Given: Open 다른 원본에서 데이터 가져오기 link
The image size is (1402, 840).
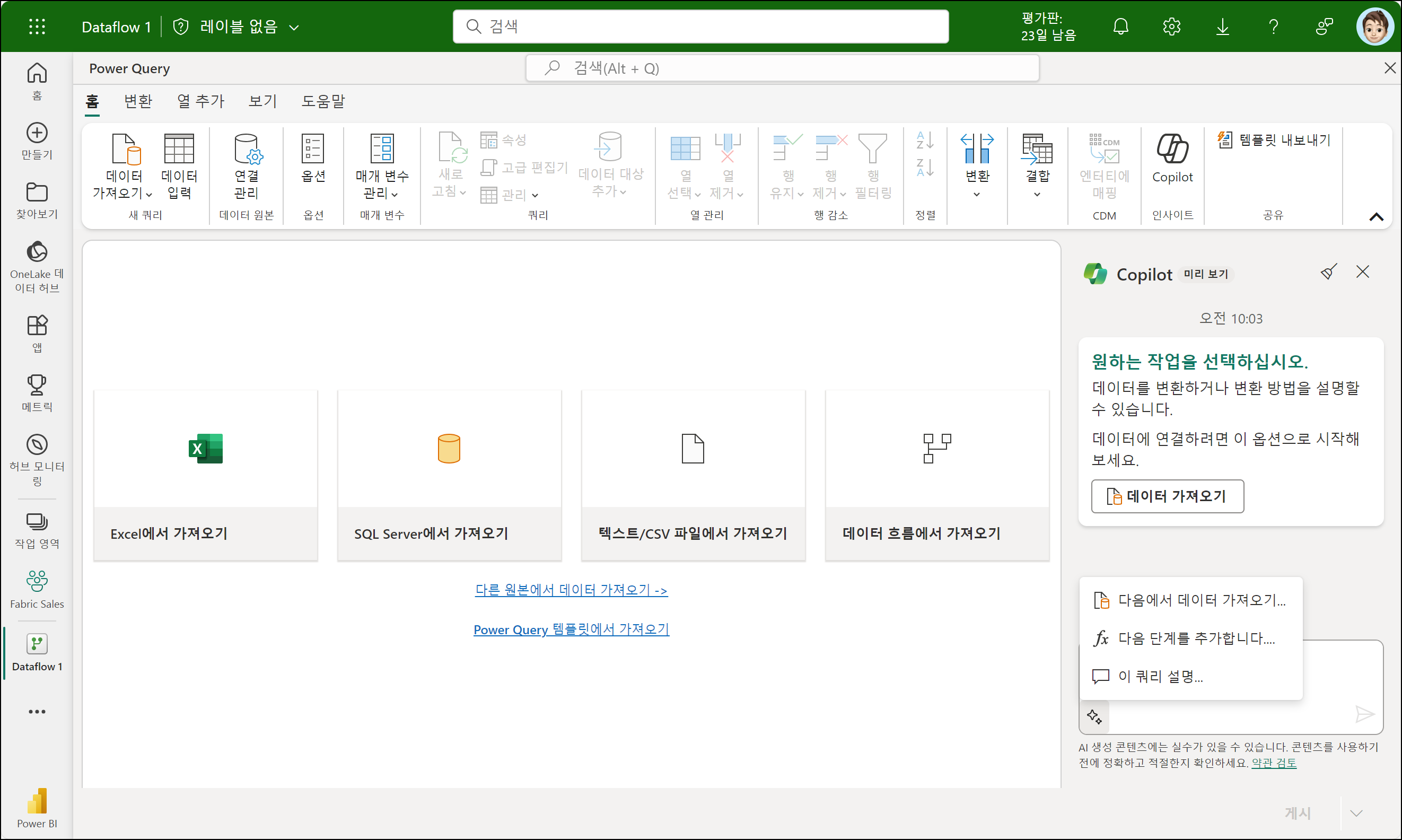Looking at the screenshot, I should [x=571, y=590].
